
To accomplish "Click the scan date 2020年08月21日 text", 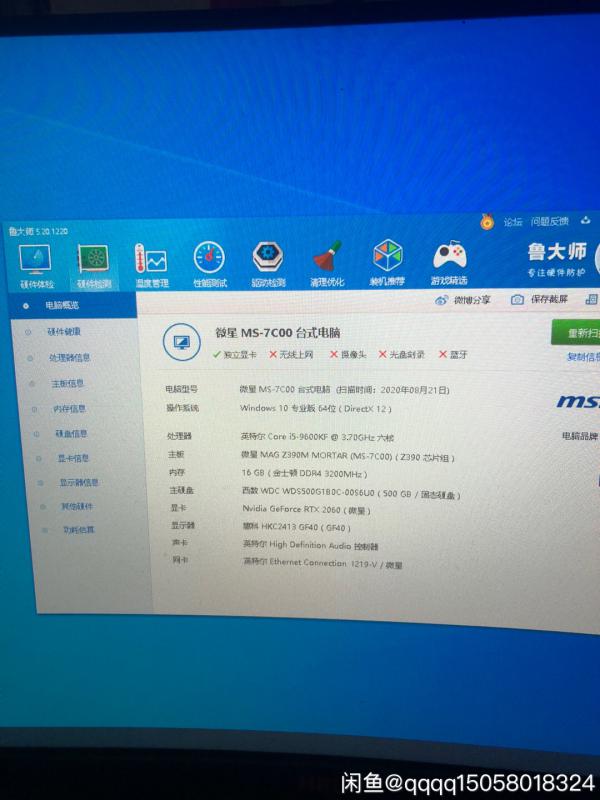I will click(414, 390).
